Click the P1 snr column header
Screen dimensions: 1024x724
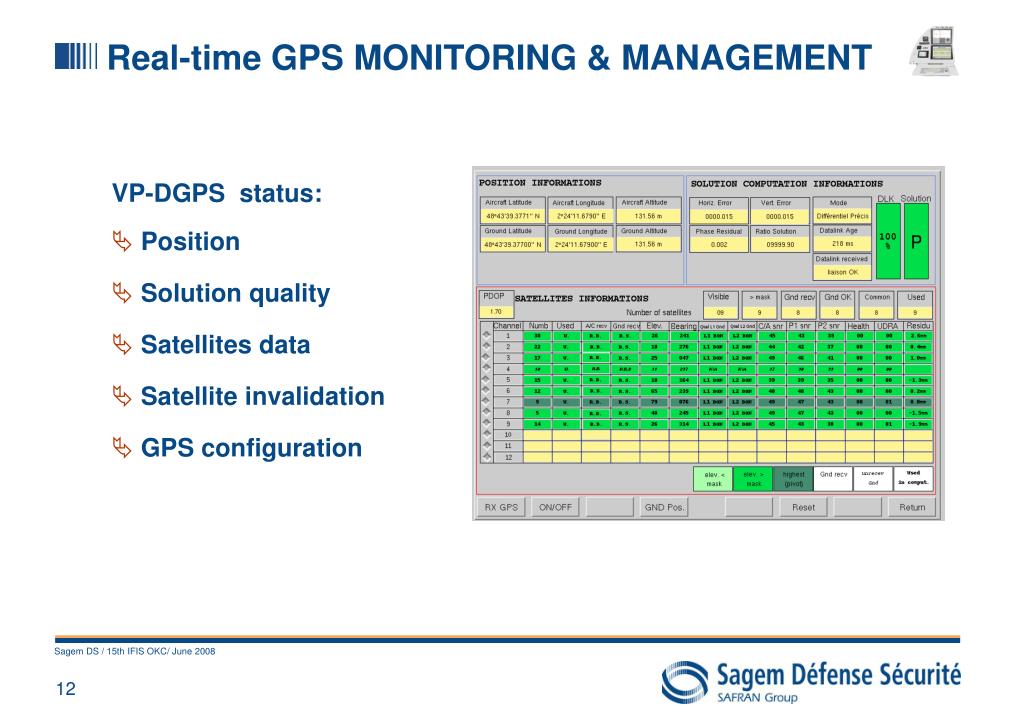(x=801, y=326)
